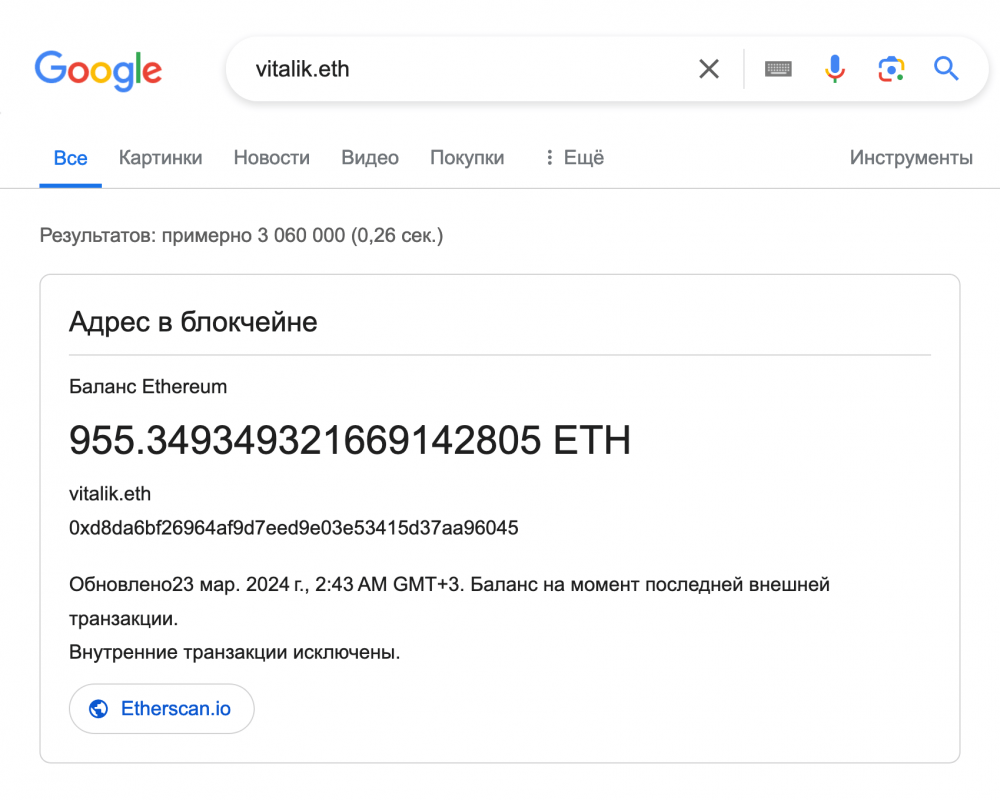Image resolution: width=1000 pixels, height=800 pixels.
Task: Click the three-dot icon next to Ещё
Action: [x=549, y=158]
